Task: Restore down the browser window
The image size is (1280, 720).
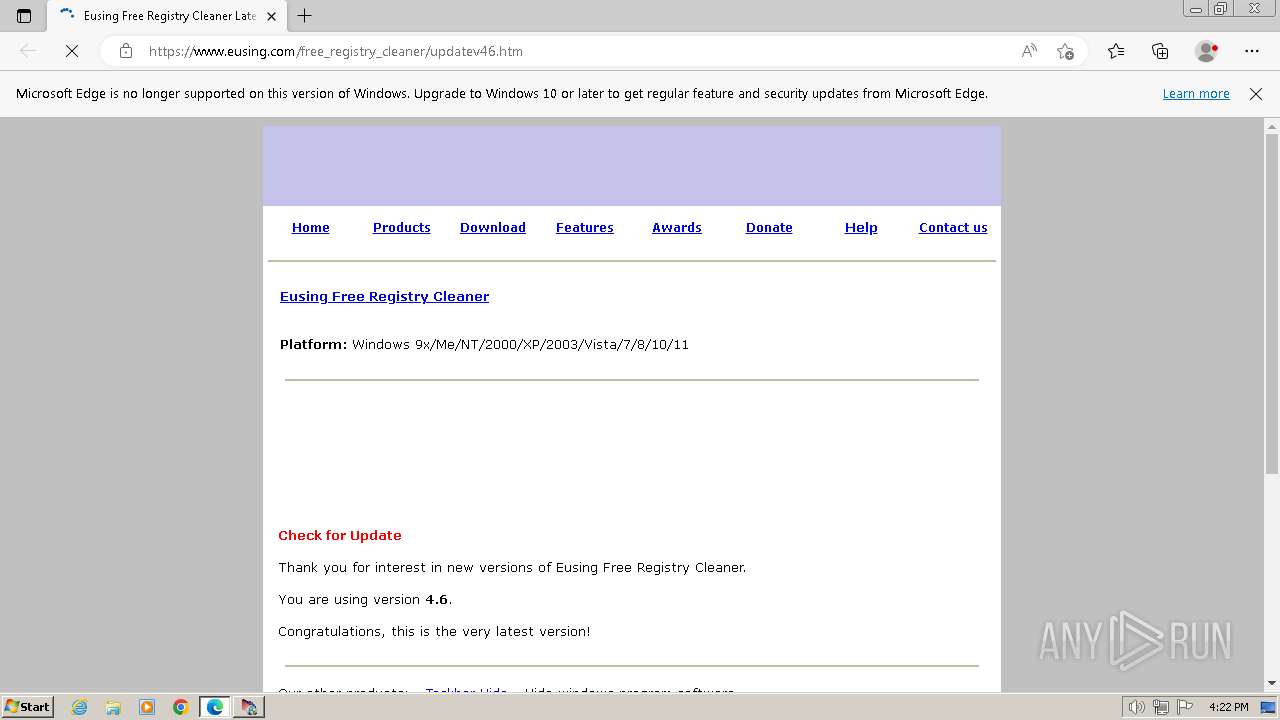Action: pos(1220,9)
